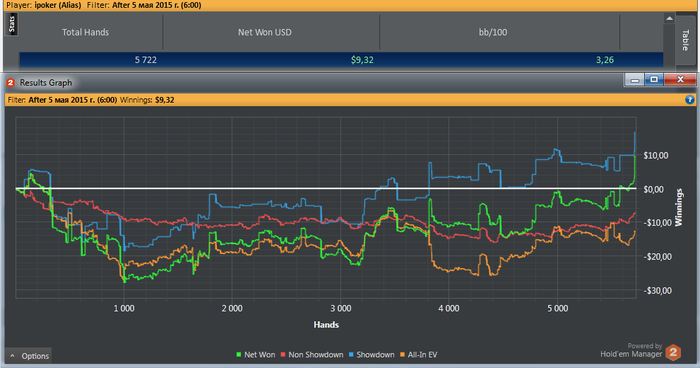Click the -$30,00 winnings axis tick

pos(657,291)
